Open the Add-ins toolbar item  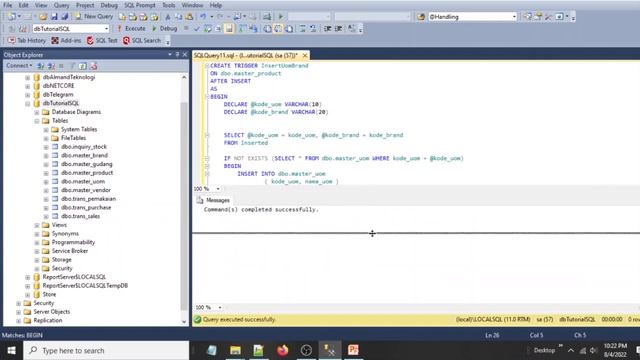(66, 40)
